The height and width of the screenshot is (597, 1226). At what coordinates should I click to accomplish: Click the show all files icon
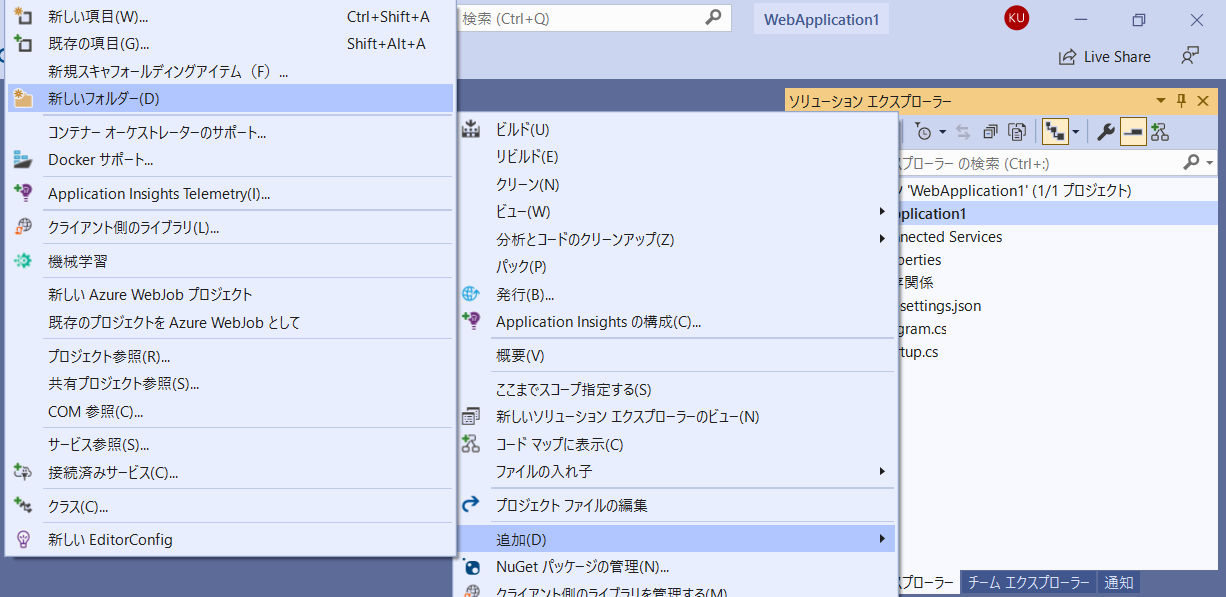(1017, 132)
